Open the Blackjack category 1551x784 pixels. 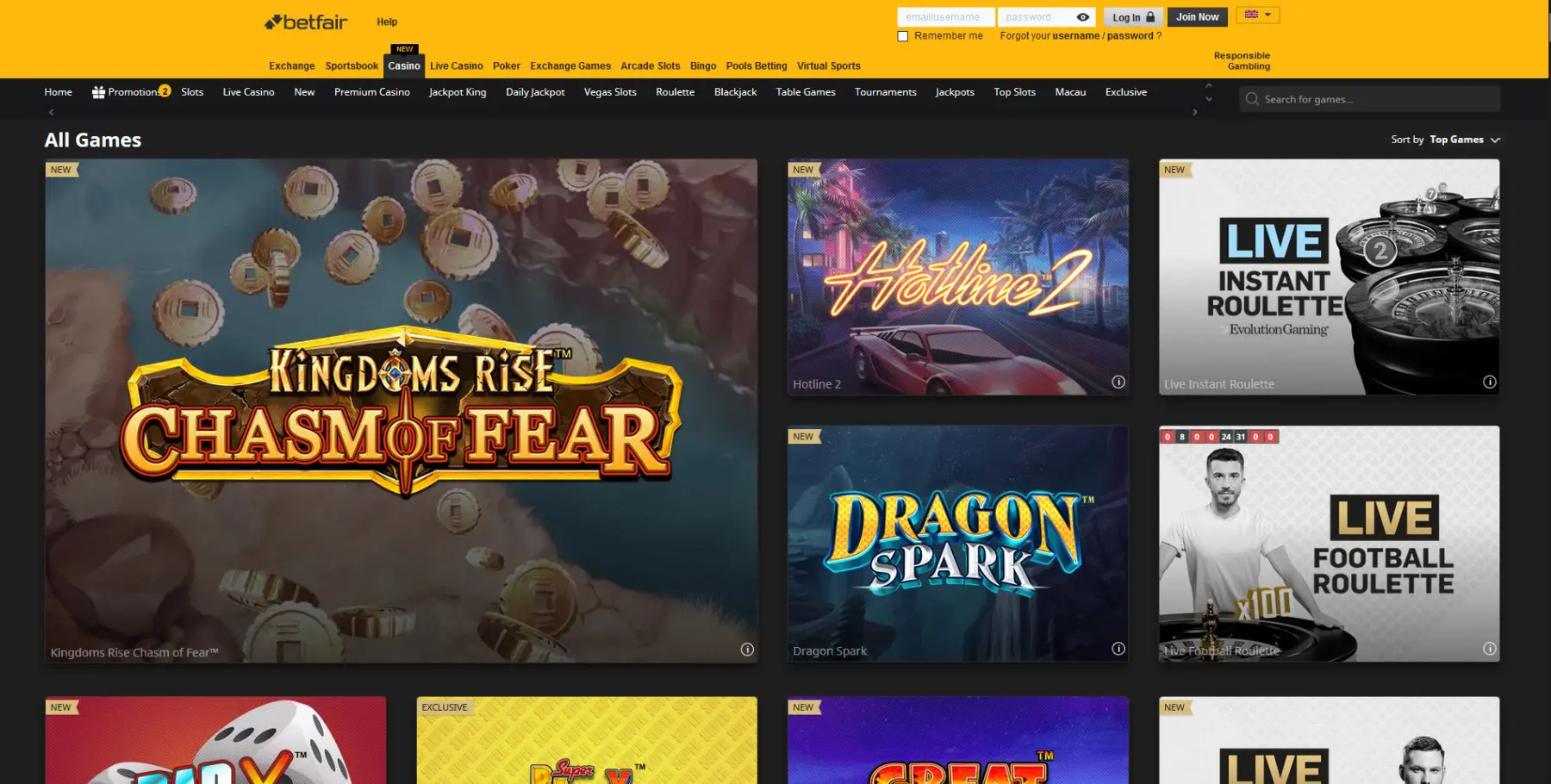click(736, 92)
